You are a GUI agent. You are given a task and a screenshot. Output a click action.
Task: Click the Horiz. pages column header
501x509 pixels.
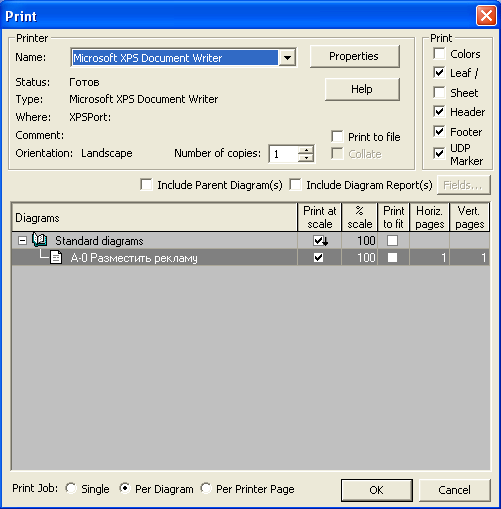point(430,217)
